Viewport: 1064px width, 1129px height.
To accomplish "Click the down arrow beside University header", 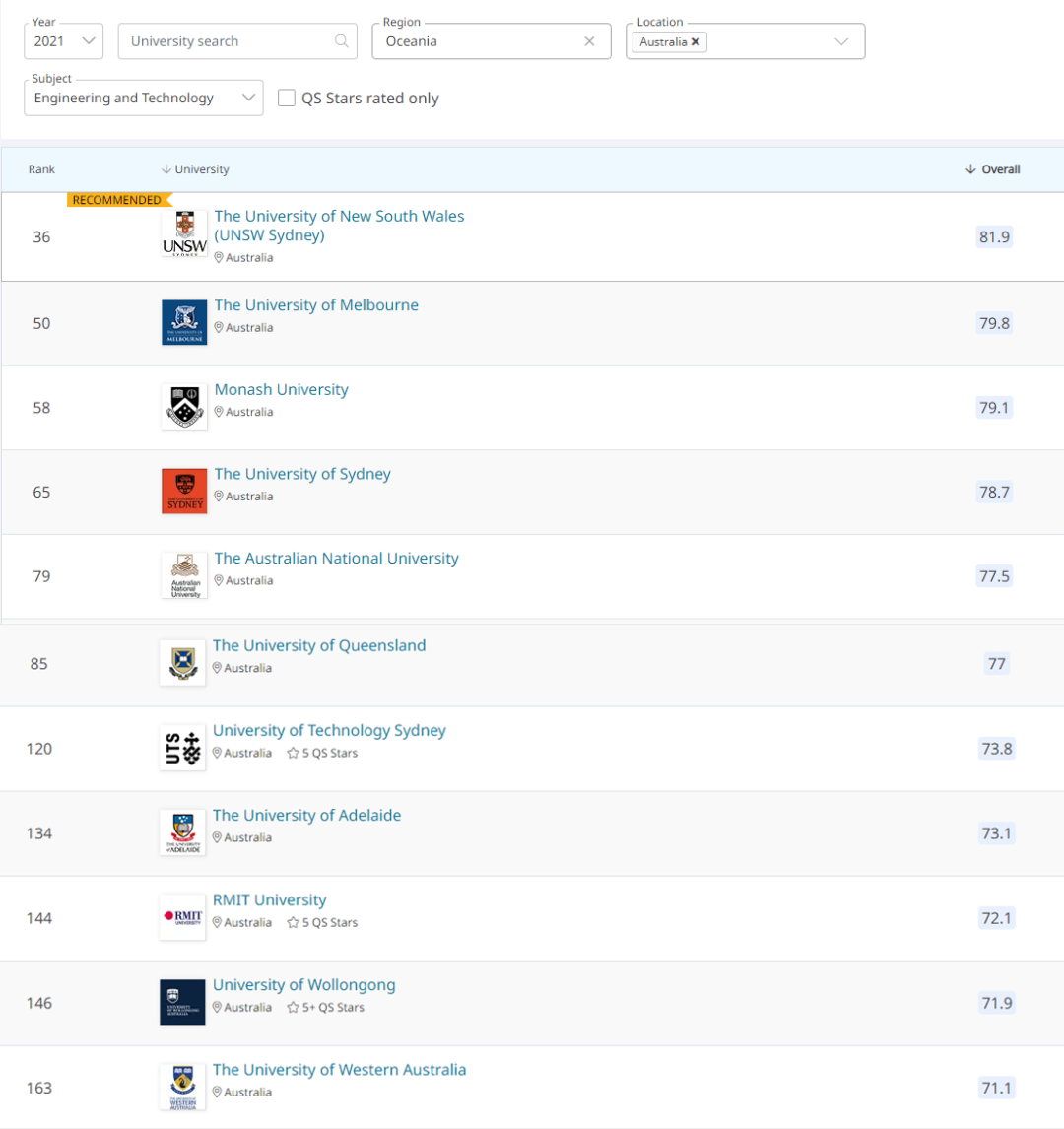I will pos(166,169).
